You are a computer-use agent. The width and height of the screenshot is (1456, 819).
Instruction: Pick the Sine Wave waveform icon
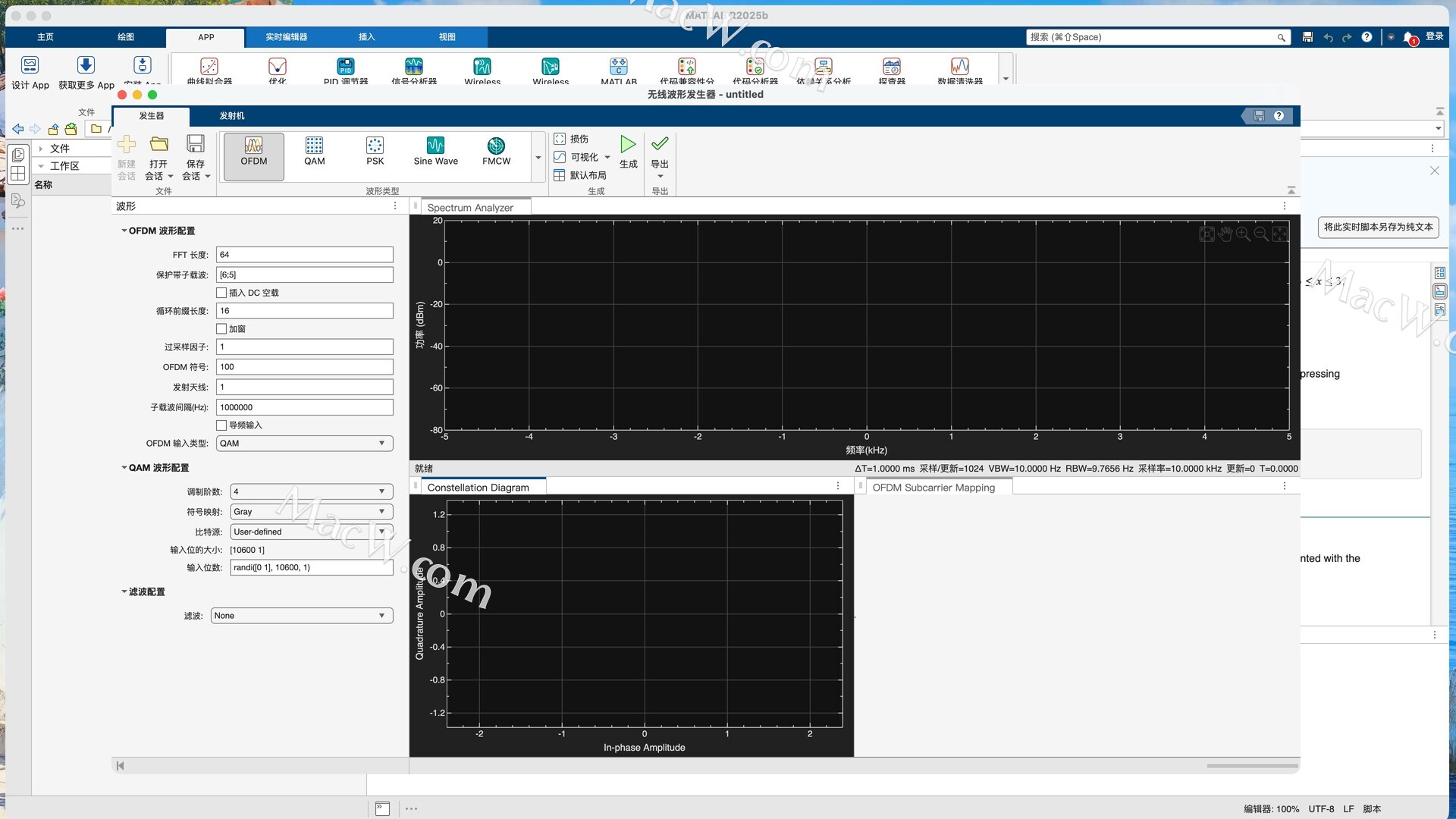[x=435, y=146]
